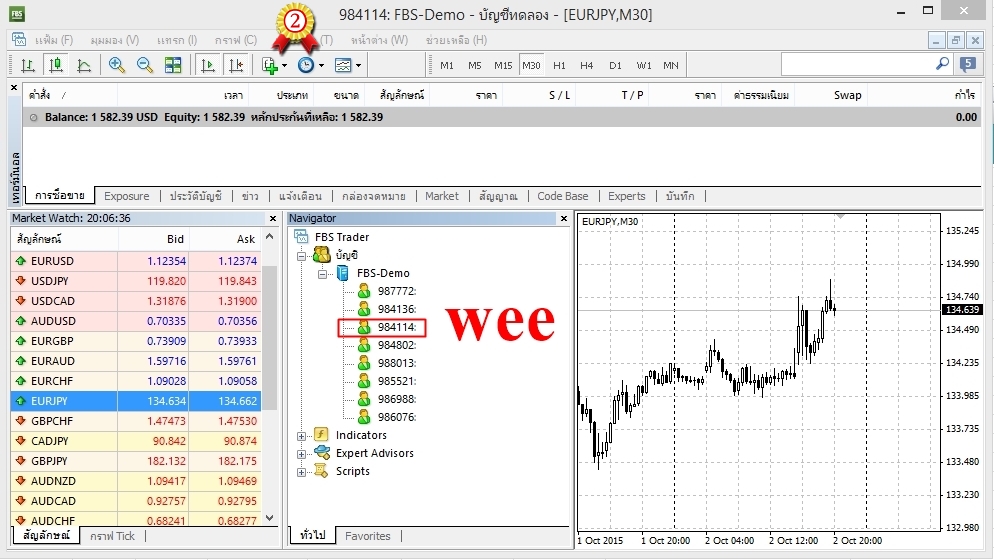Tile chart windows with grid icon
This screenshot has height=560, width=994.
(172, 65)
